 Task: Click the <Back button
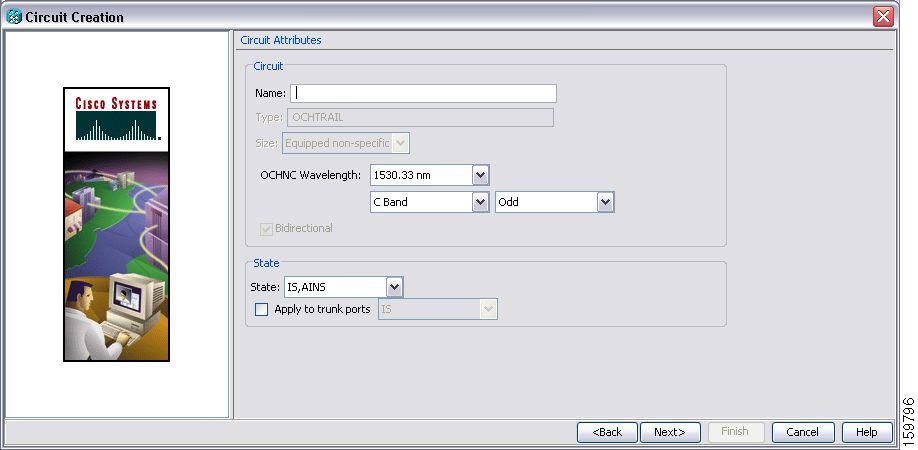(607, 432)
